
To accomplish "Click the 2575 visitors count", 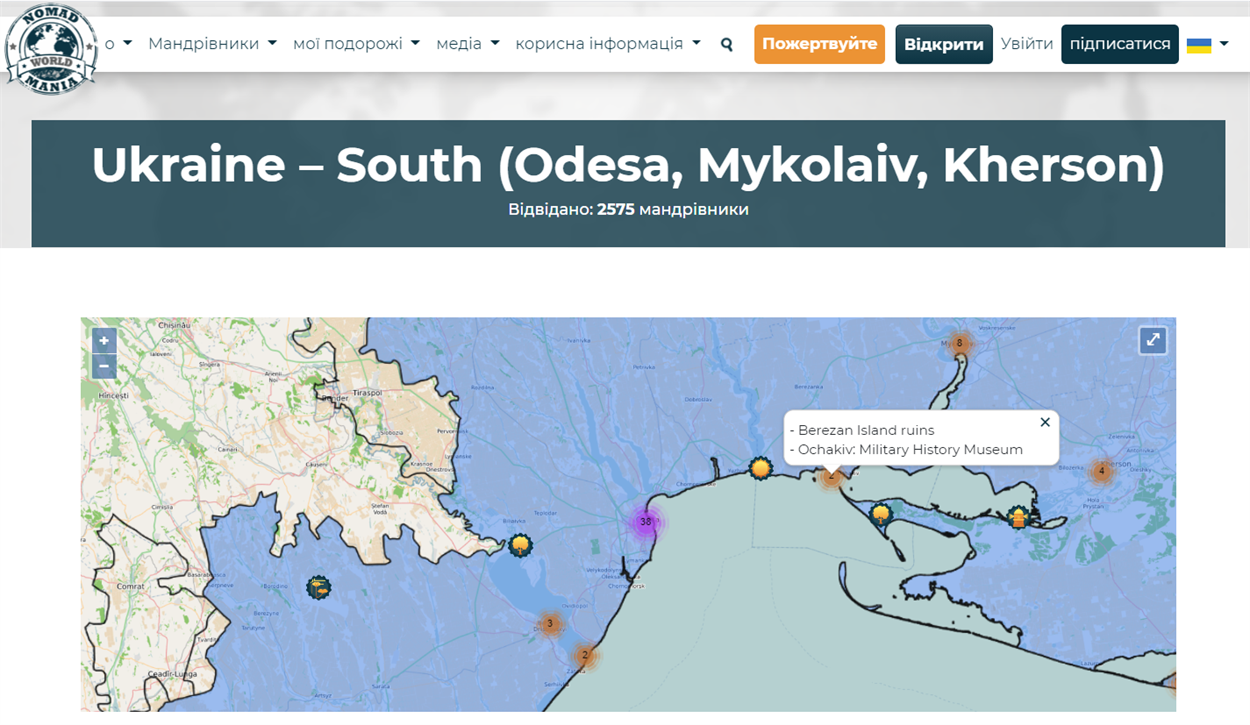I will point(616,209).
